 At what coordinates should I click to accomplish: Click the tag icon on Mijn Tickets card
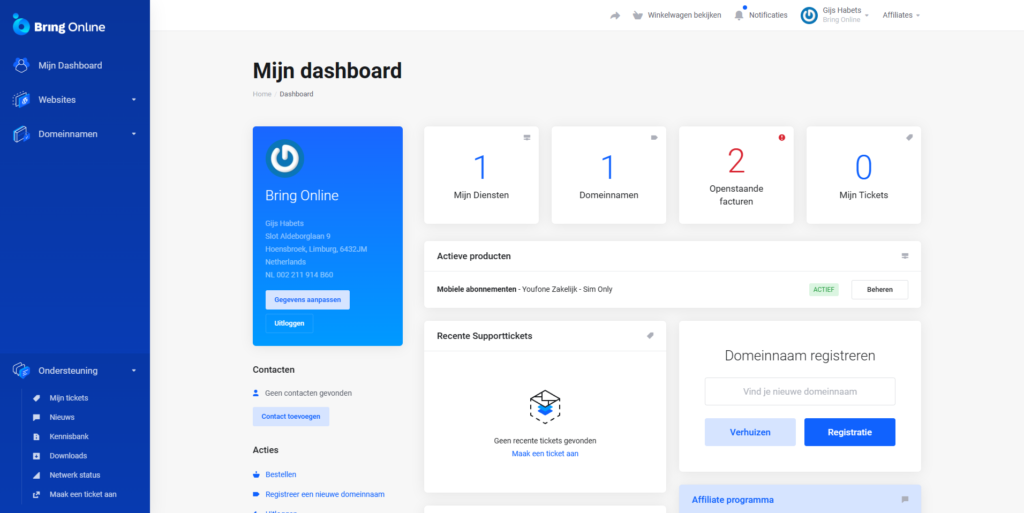point(909,138)
